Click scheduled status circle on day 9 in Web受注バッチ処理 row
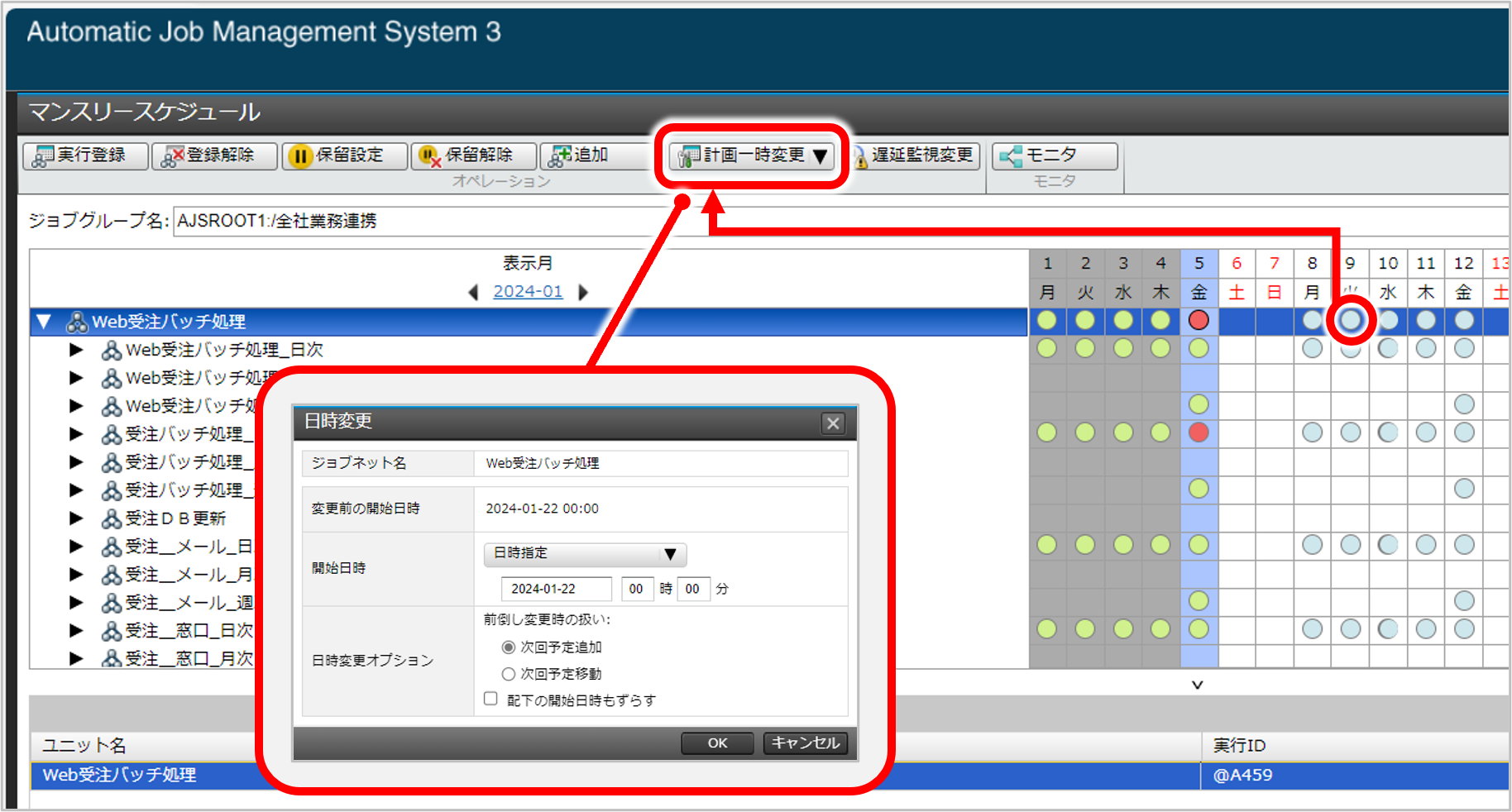This screenshot has width=1512, height=812. [x=1351, y=320]
